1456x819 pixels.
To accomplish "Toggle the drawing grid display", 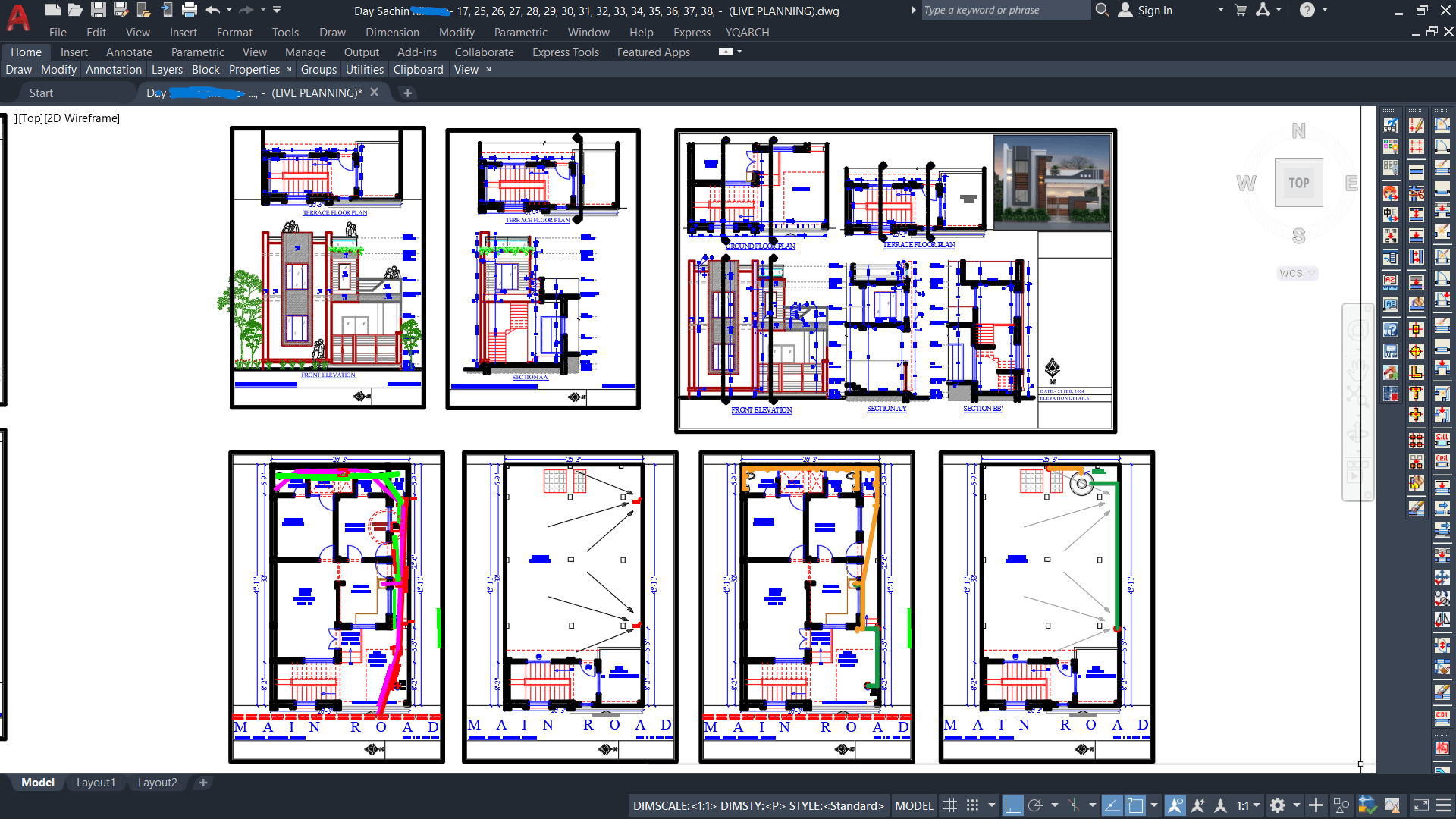I will (949, 805).
